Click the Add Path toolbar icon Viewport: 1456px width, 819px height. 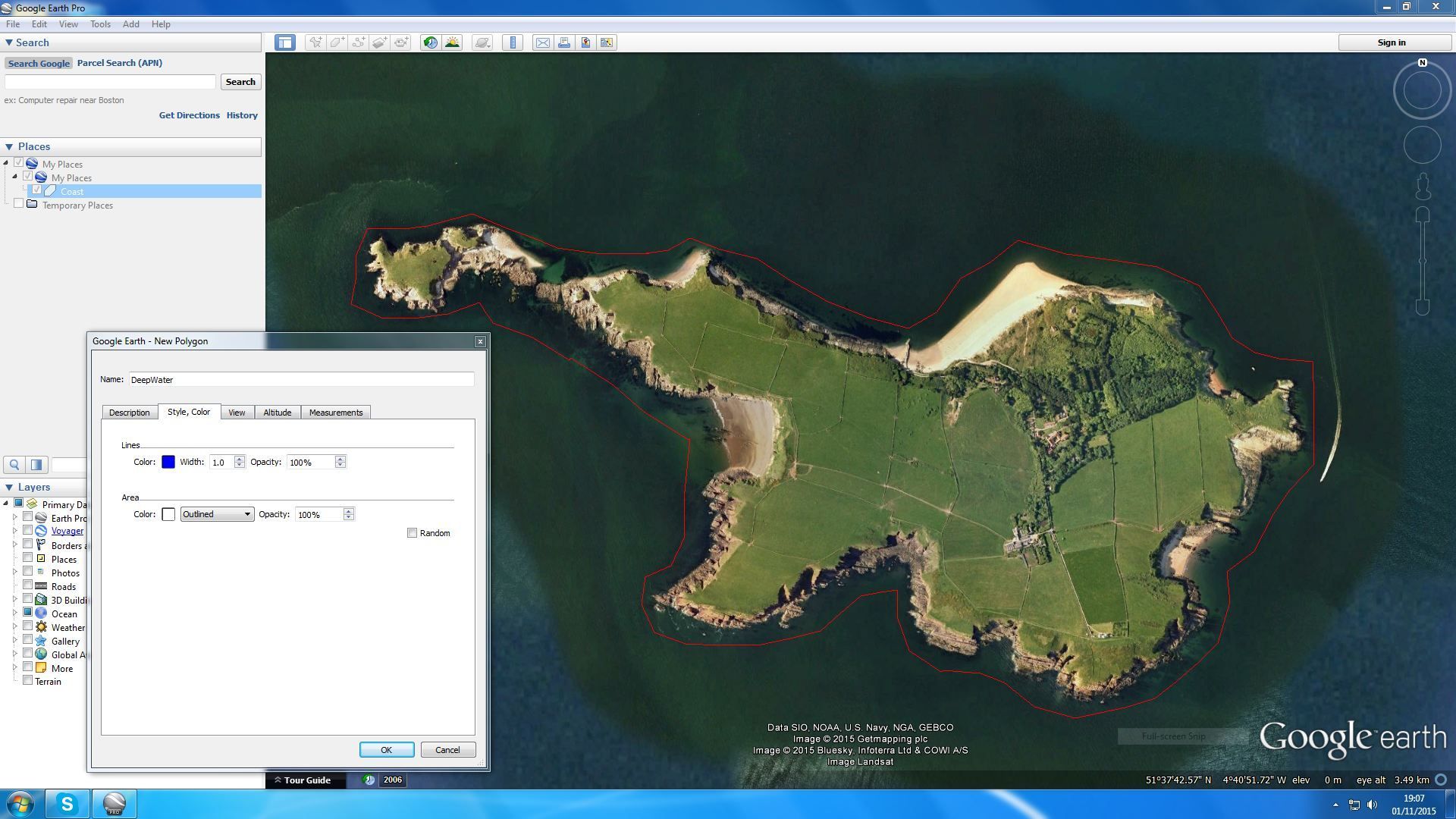pyautogui.click(x=358, y=42)
